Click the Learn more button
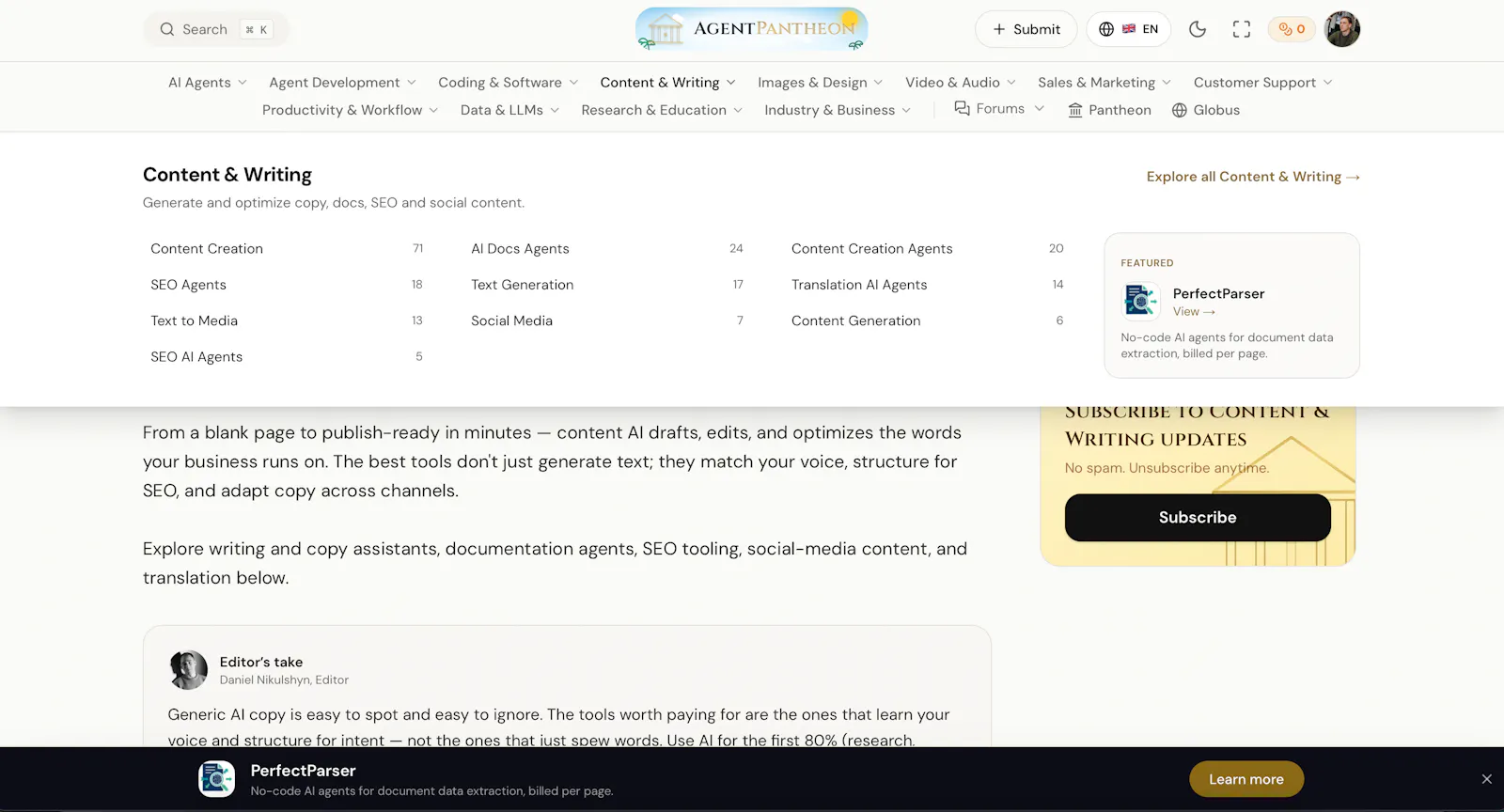This screenshot has width=1504, height=812. tap(1246, 779)
